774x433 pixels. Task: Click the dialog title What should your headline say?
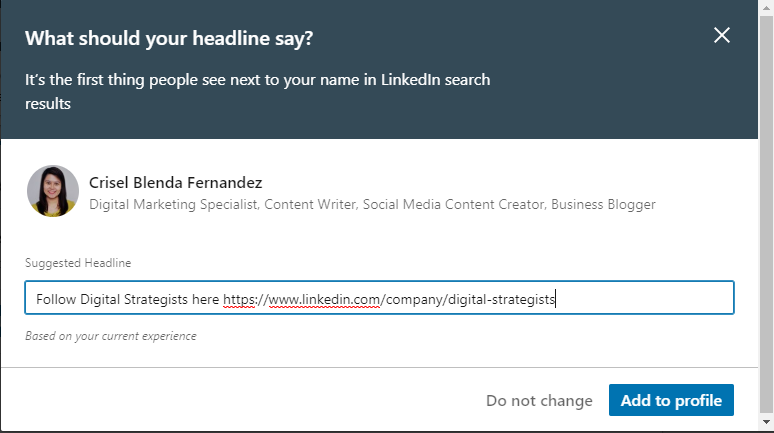tap(169, 38)
